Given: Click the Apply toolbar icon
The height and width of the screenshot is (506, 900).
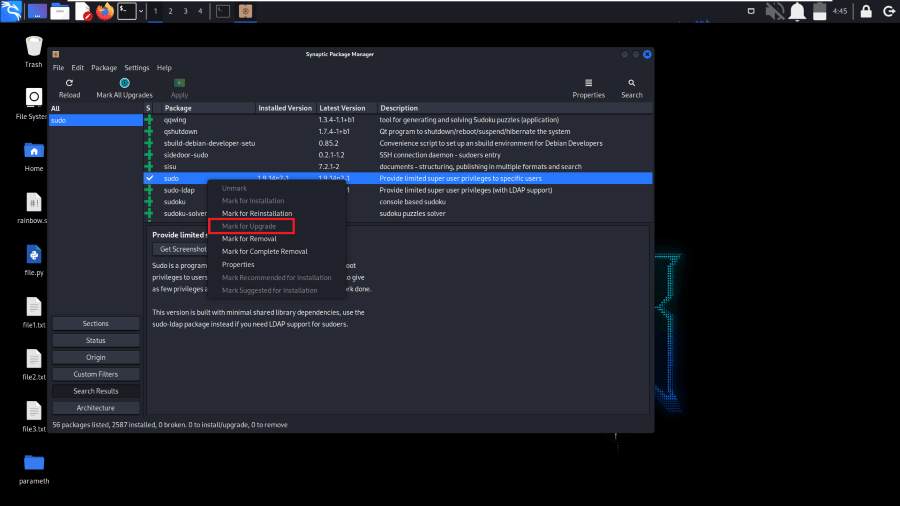Looking at the screenshot, I should pos(180,83).
